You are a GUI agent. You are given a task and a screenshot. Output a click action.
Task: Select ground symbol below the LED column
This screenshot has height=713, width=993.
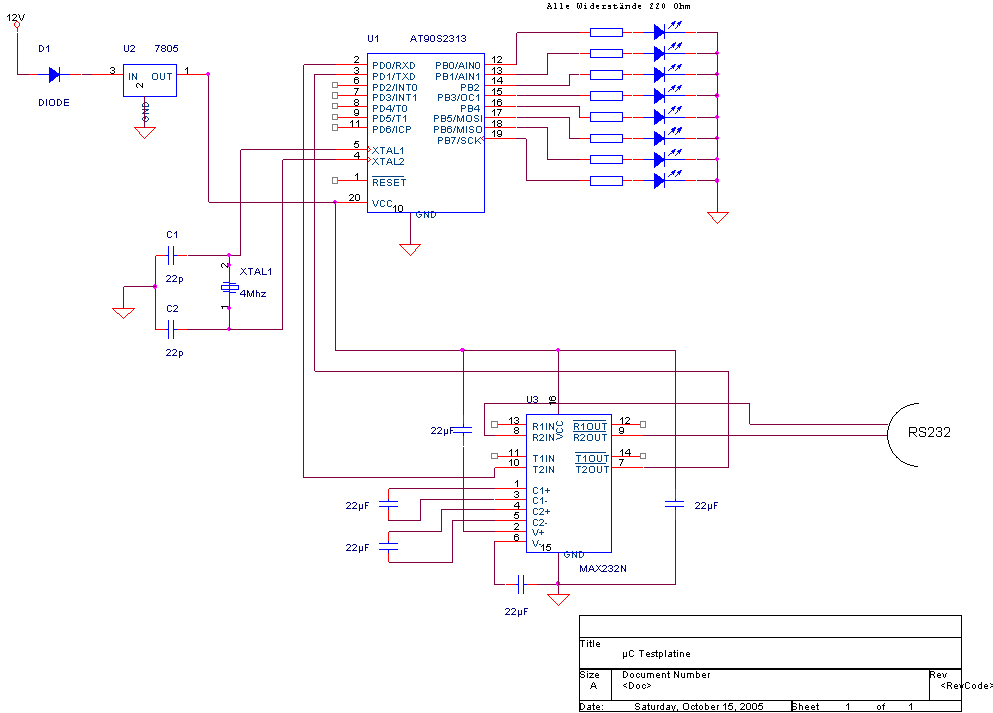718,217
